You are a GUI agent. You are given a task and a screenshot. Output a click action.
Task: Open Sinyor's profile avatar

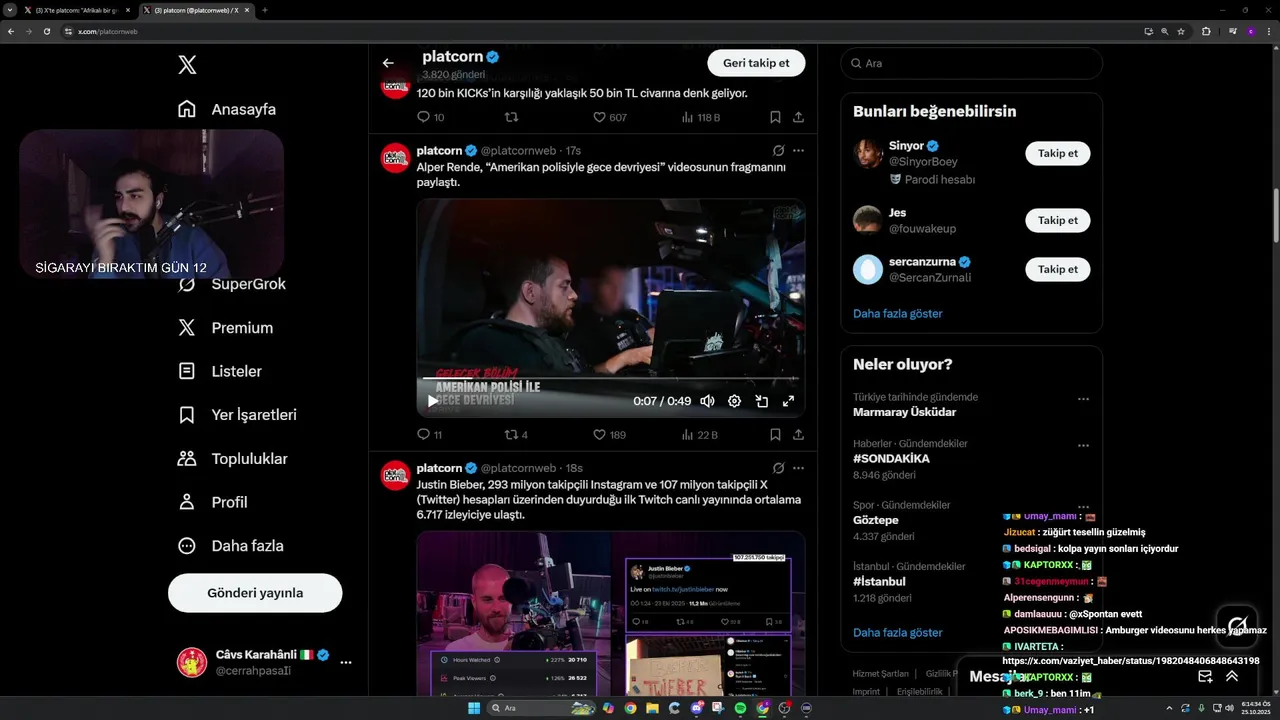pos(868,154)
